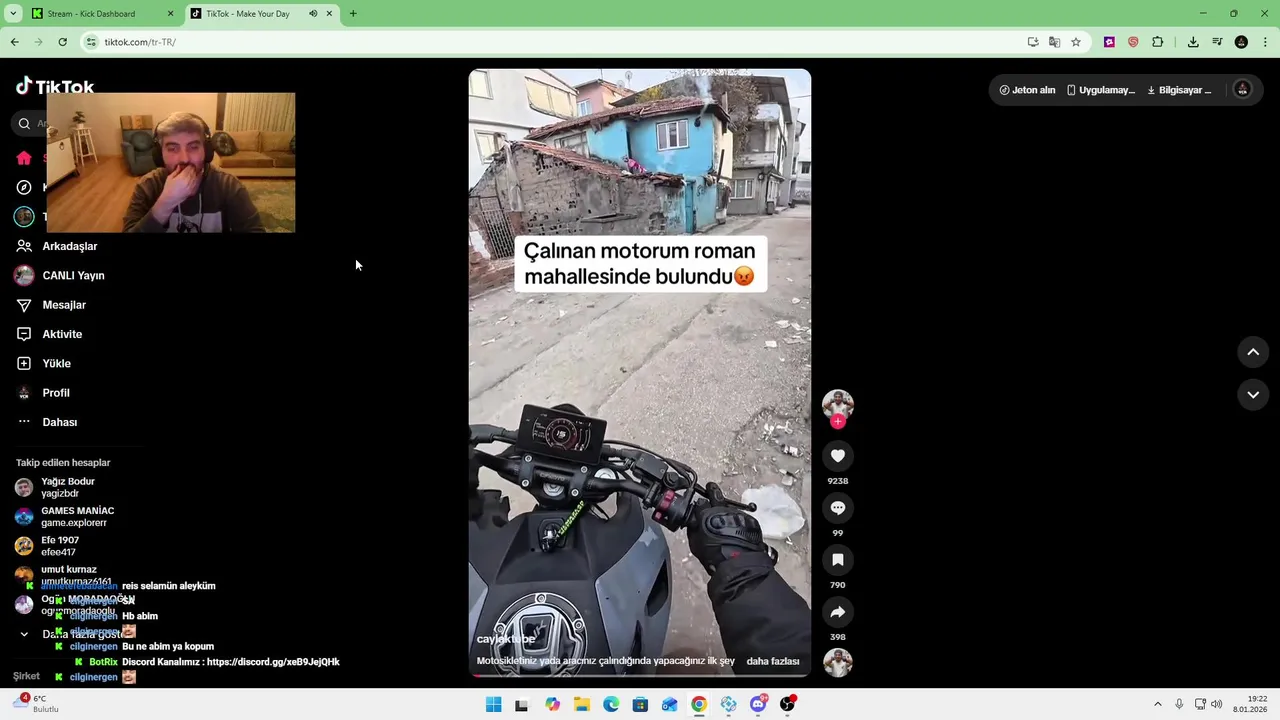Open the Explore compass icon in sidebar
This screenshot has width=1280, height=720.
[24, 187]
